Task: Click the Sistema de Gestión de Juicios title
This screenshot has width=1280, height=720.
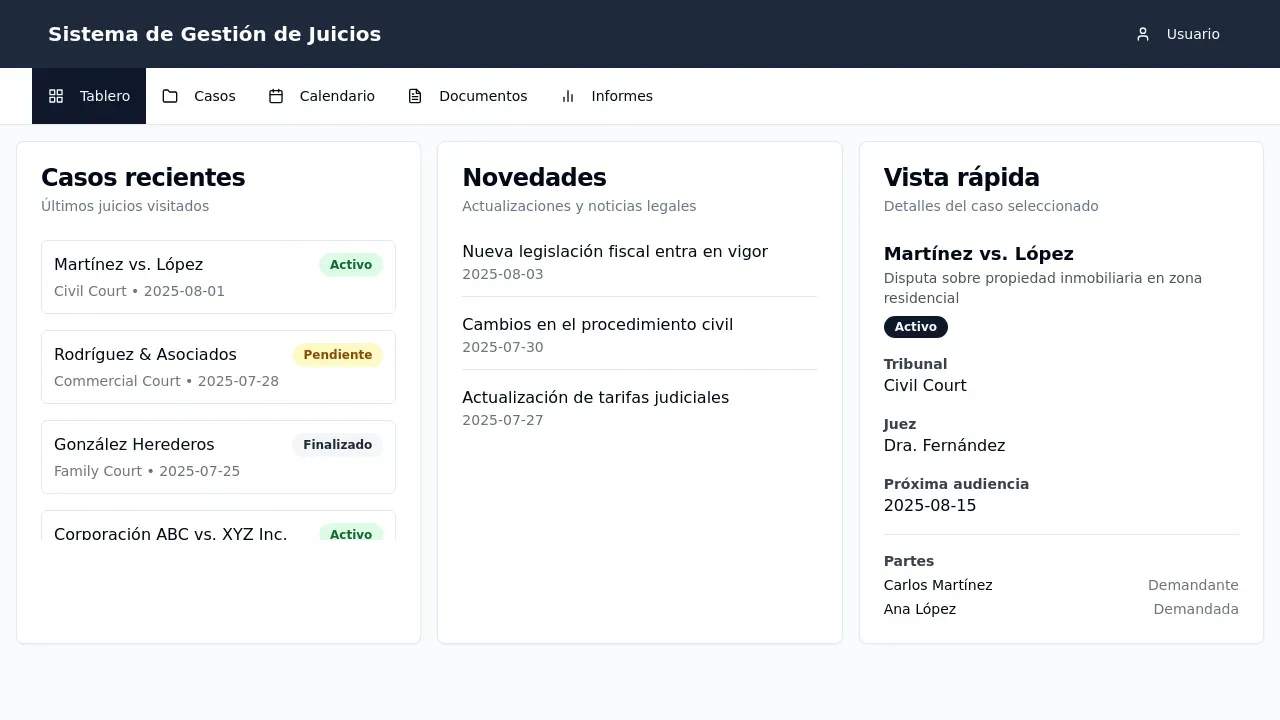Action: click(214, 33)
